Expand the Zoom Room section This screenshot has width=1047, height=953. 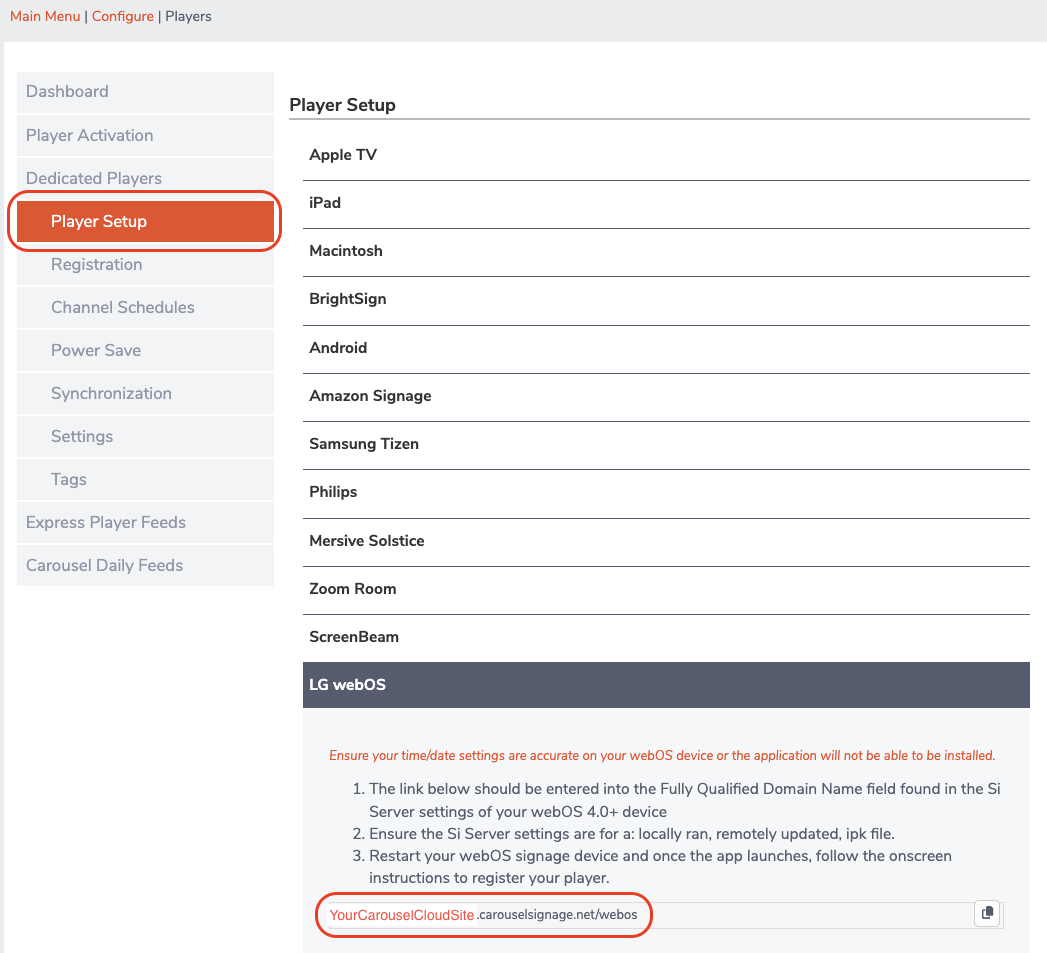[666, 589]
